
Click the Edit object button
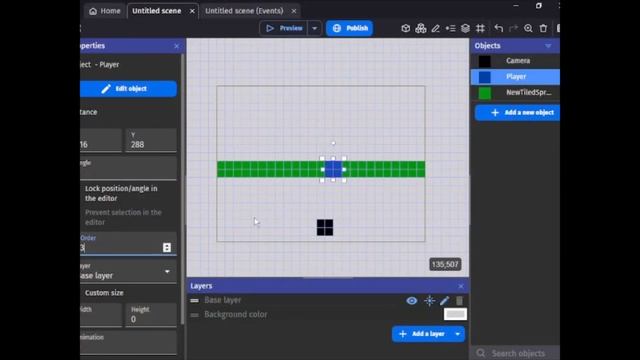pos(129,89)
